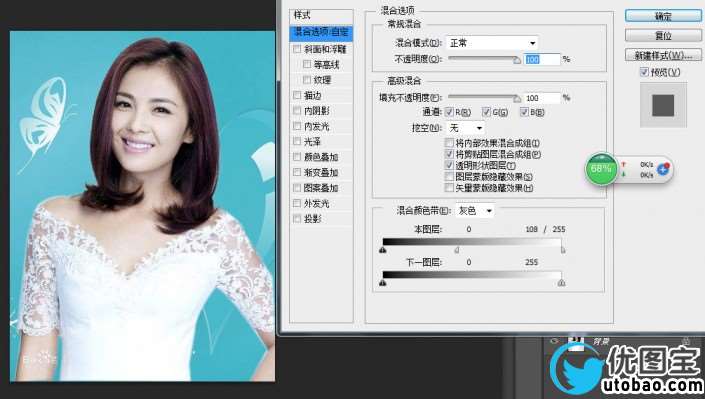Click the blue plus icon on speed widget
This screenshot has height=399, width=705.
(663, 170)
